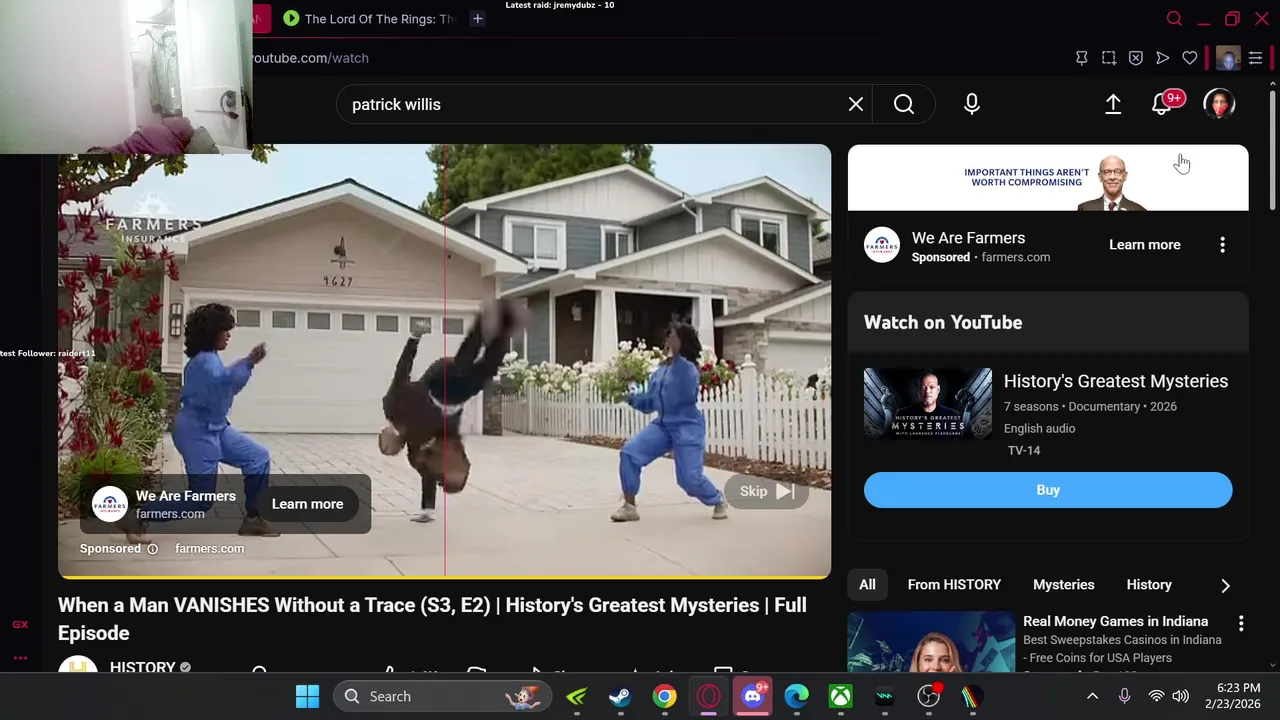
Task: Open the Windows Start menu
Action: tap(308, 696)
